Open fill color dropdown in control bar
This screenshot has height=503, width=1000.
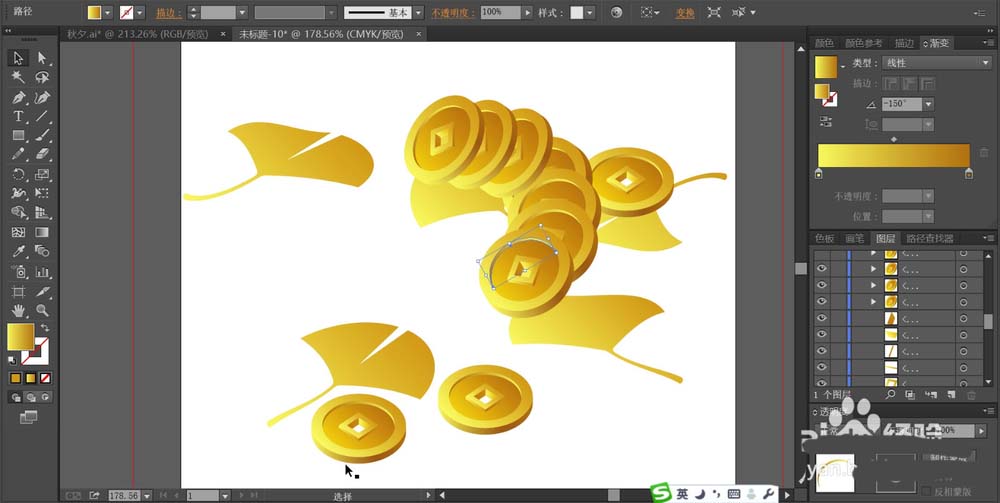[x=107, y=12]
